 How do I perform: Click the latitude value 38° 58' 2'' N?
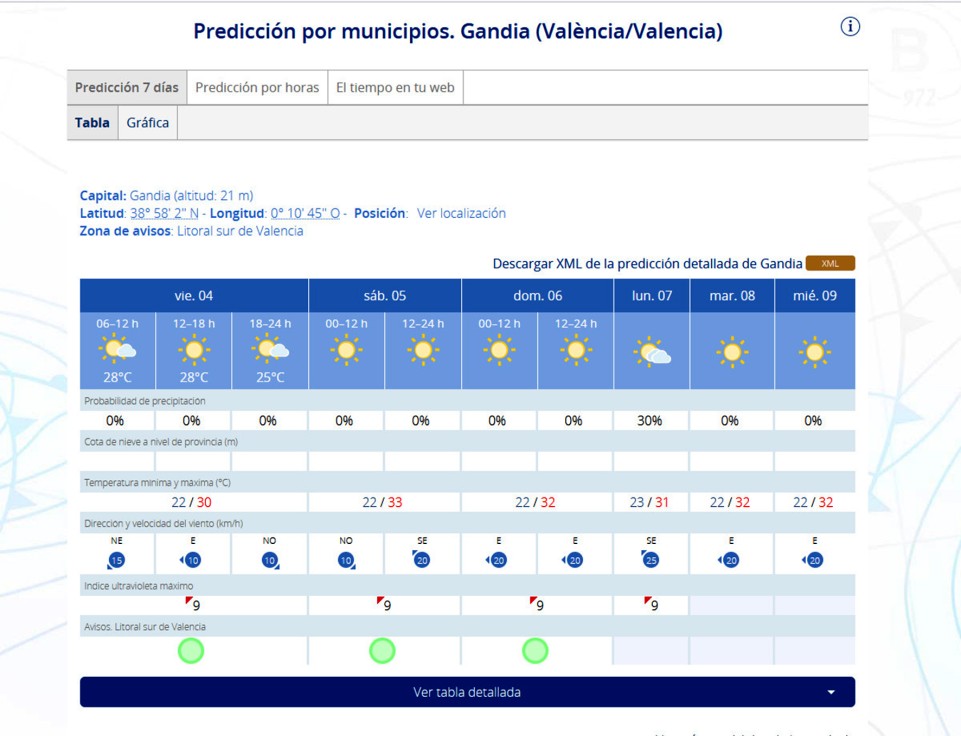pyautogui.click(x=164, y=213)
